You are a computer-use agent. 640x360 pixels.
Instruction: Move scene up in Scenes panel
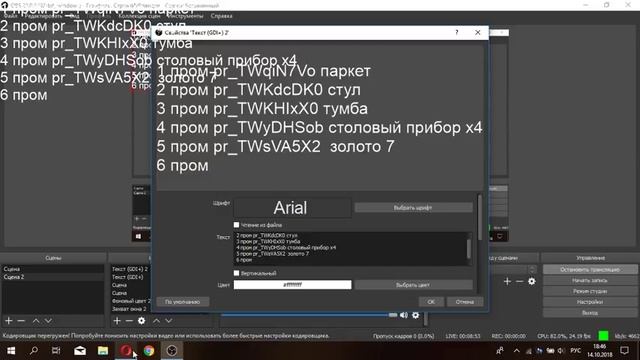pyautogui.click(x=36, y=321)
